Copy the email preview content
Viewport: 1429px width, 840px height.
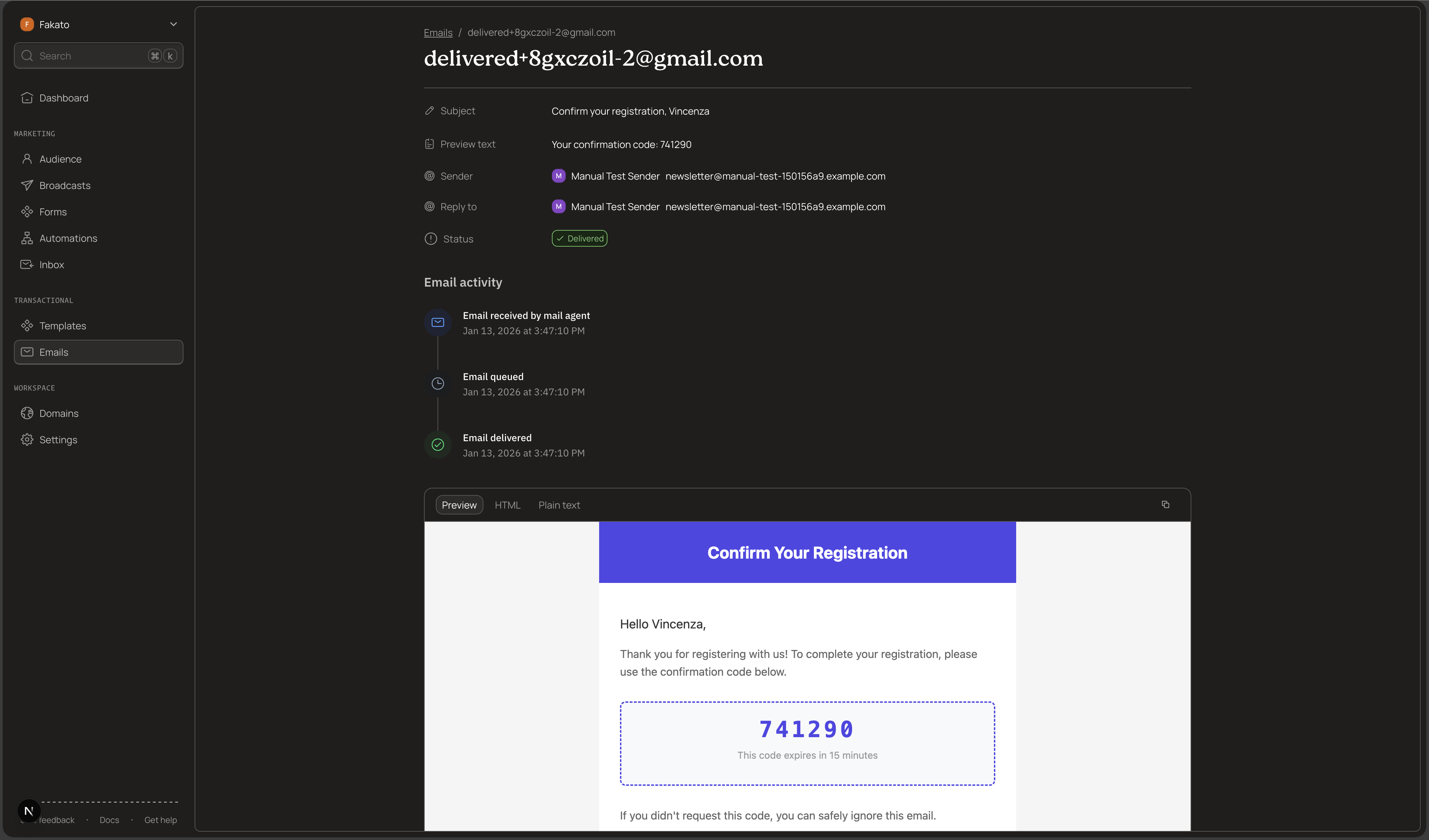pos(1166,504)
